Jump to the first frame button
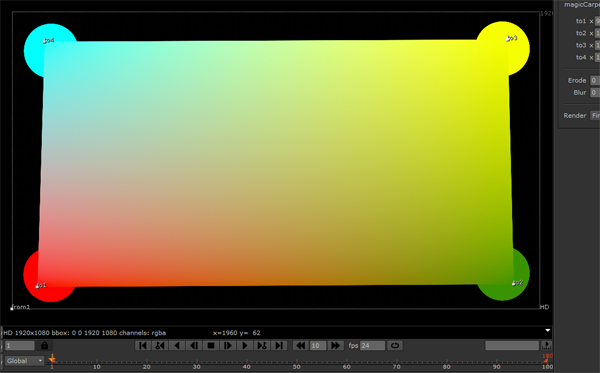This screenshot has height=373, width=600. [x=143, y=345]
